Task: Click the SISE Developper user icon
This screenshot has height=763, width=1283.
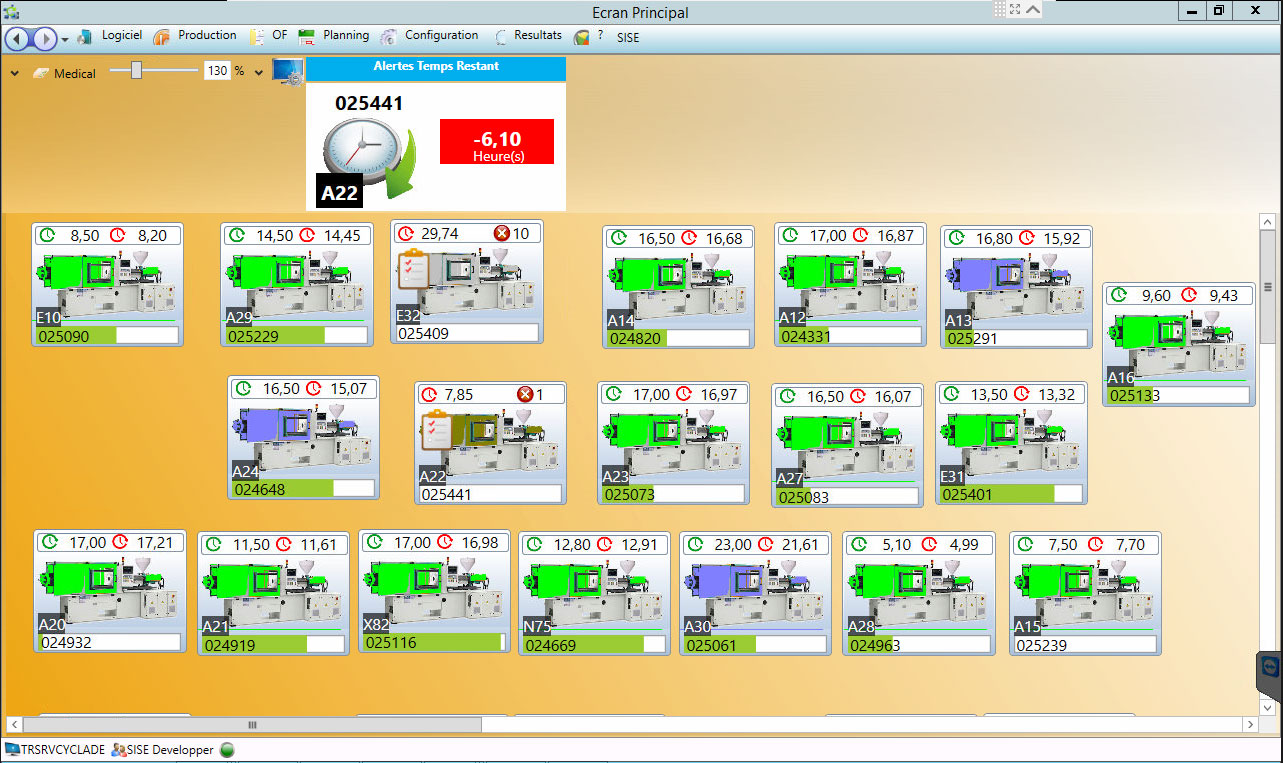Action: point(119,750)
